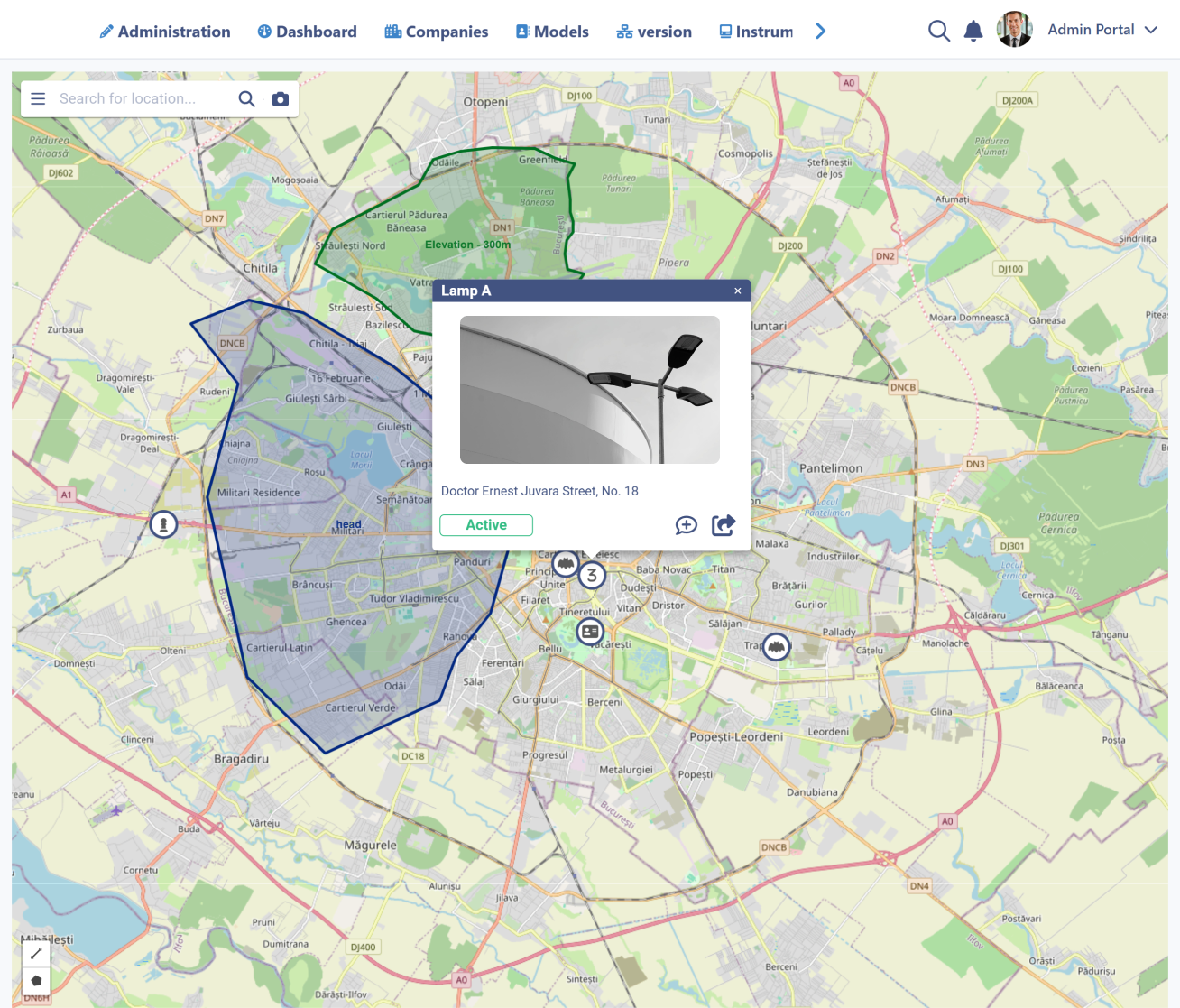Image resolution: width=1180 pixels, height=1008 pixels.
Task: Select the bat marker near Trapezului
Action: pyautogui.click(x=777, y=646)
